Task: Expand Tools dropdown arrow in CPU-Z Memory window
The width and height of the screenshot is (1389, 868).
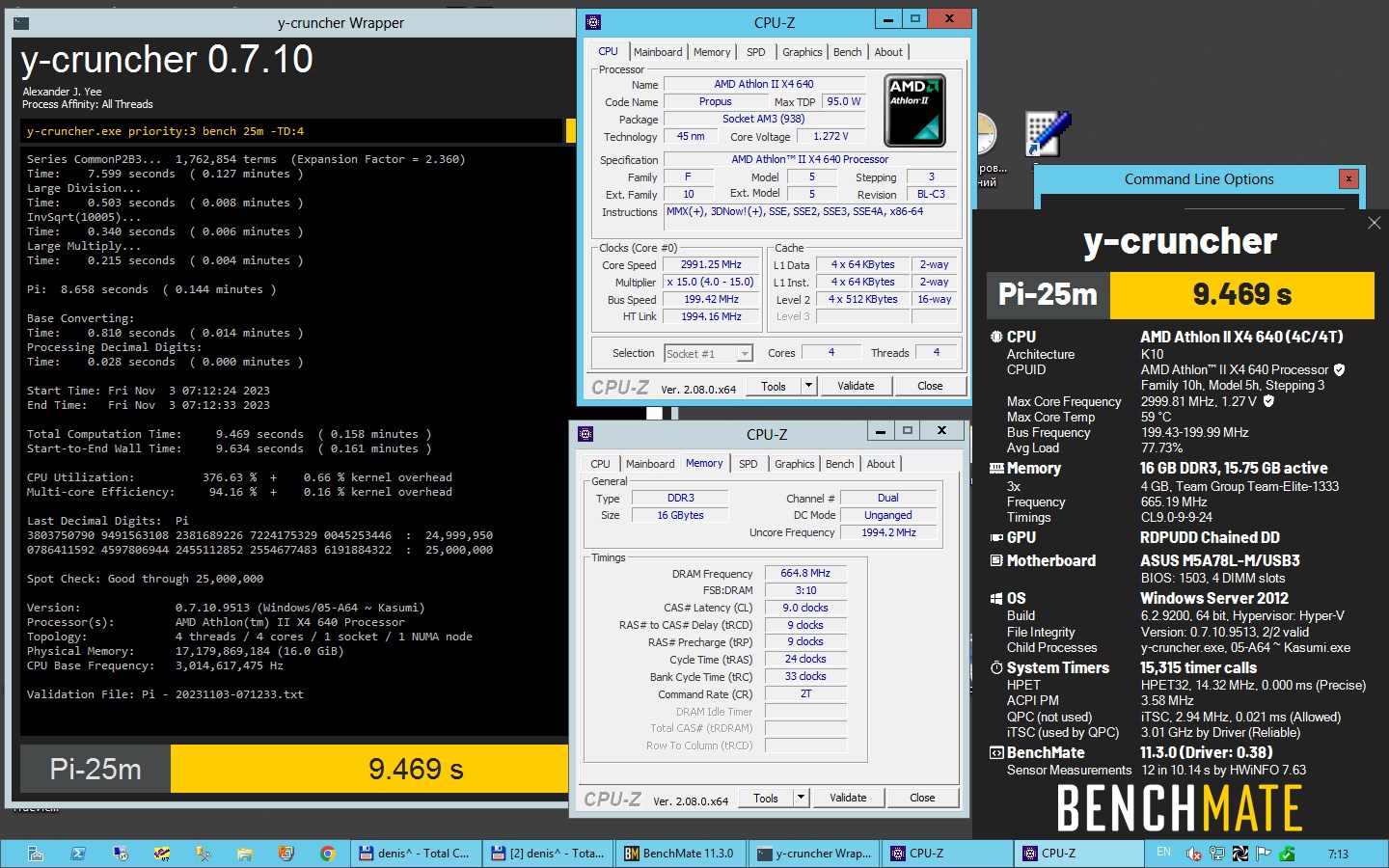Action: [801, 798]
